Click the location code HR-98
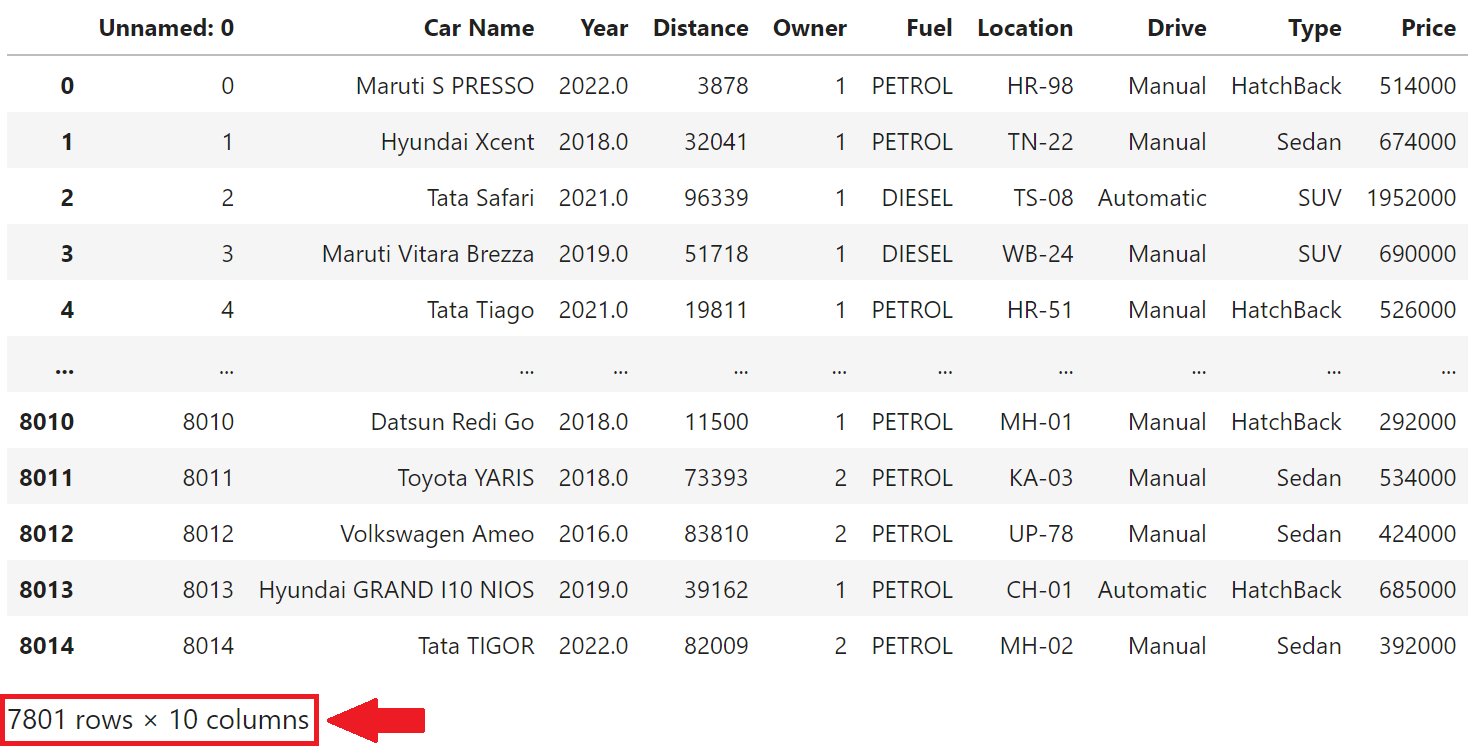Viewport: 1476px width, 747px height. (1040, 86)
